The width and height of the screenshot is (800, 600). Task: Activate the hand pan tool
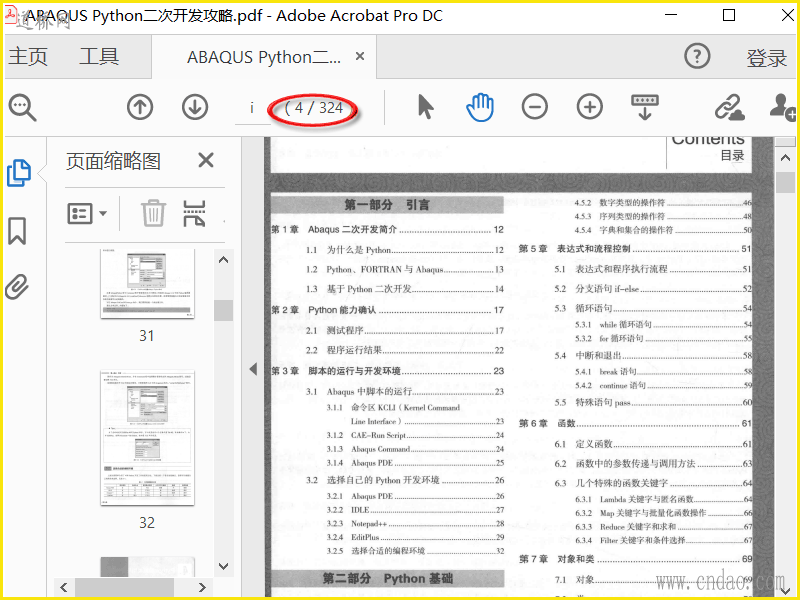(x=480, y=107)
